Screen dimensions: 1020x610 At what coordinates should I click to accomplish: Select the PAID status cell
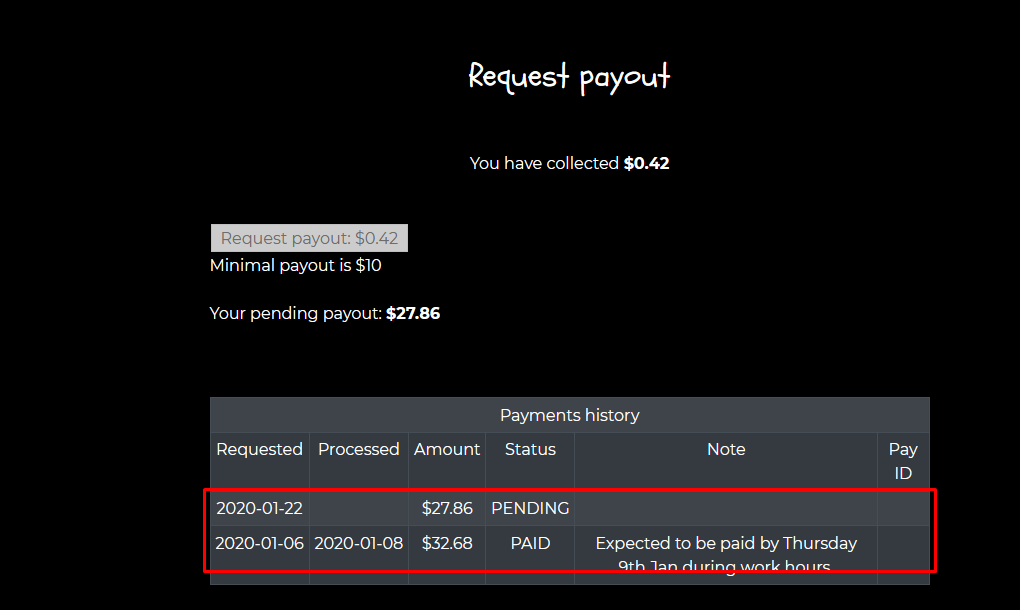tap(530, 543)
